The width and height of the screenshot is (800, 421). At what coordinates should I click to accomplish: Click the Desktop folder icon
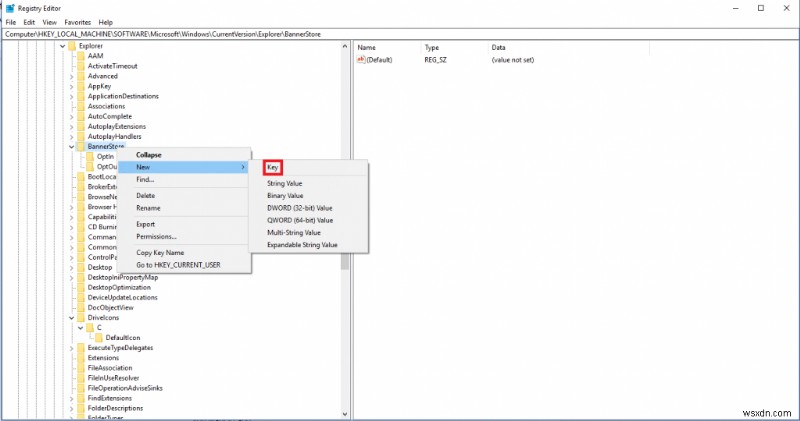coord(81,267)
